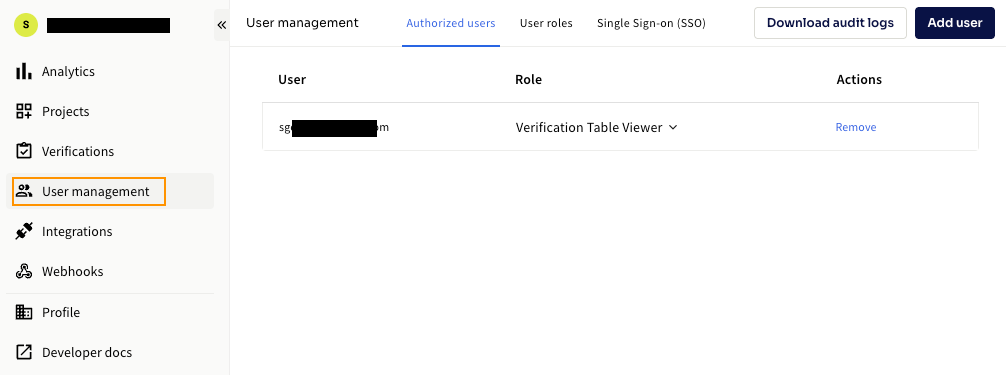Click the Projects grid-plus icon

tap(24, 111)
